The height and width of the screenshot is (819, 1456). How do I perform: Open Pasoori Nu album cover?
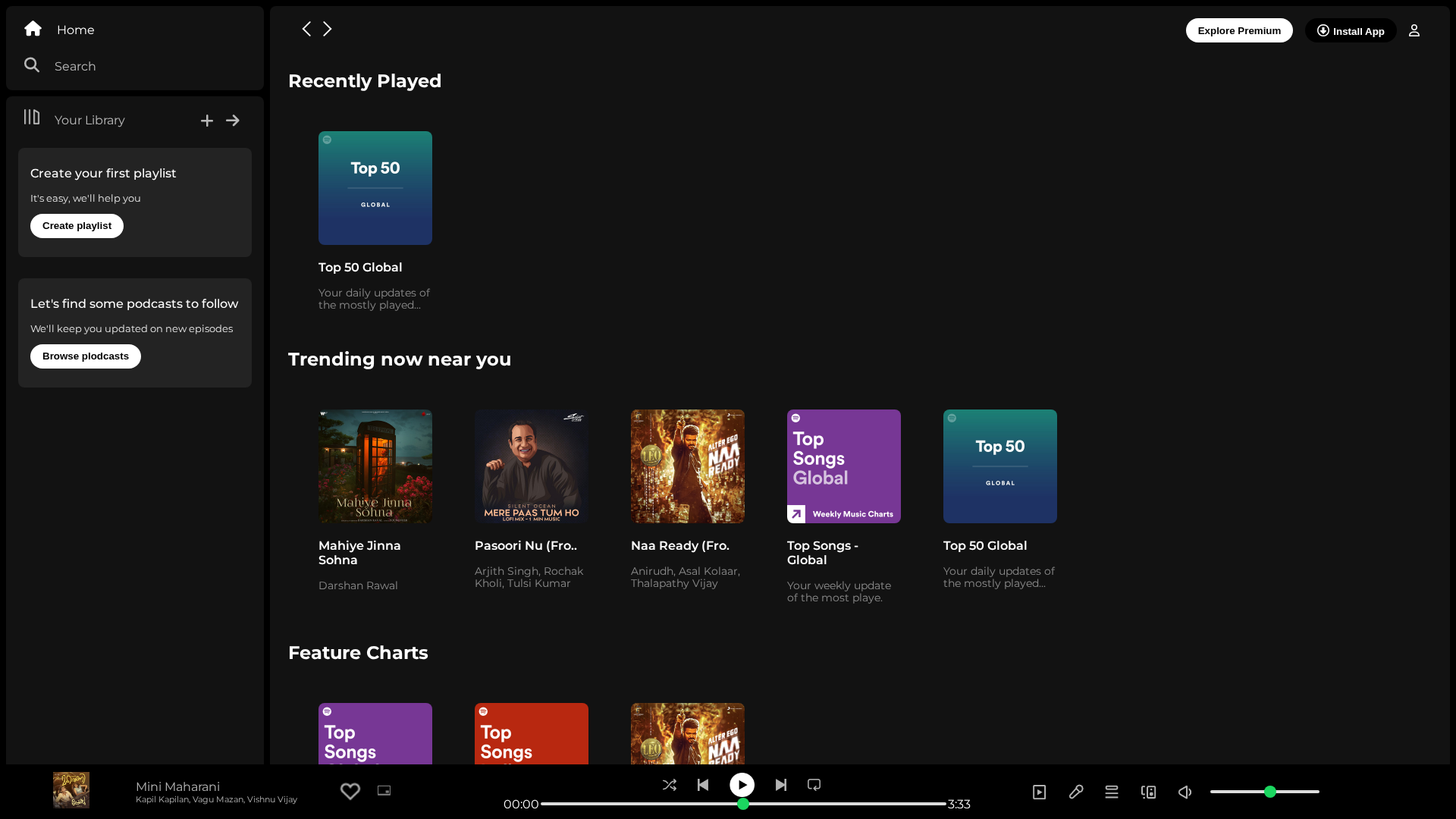[x=532, y=466]
